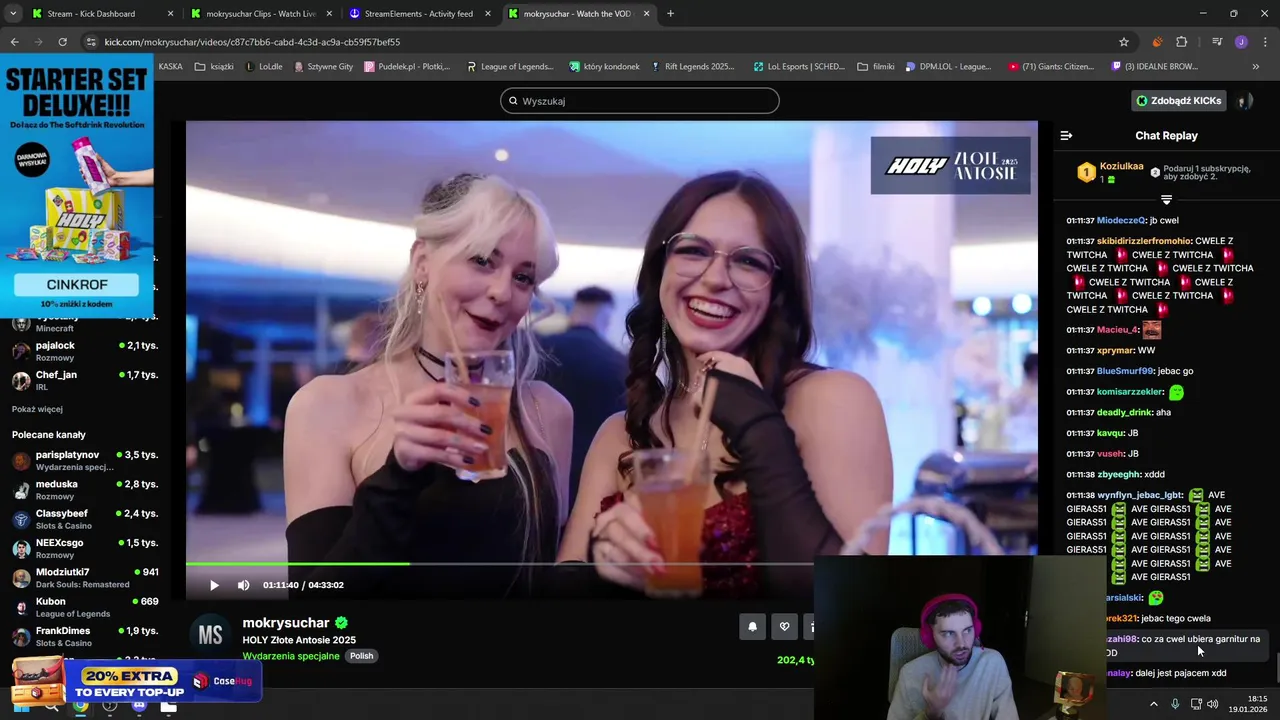This screenshot has width=1280, height=720.
Task: View site information icon in address bar
Action: pyautogui.click(x=91, y=42)
